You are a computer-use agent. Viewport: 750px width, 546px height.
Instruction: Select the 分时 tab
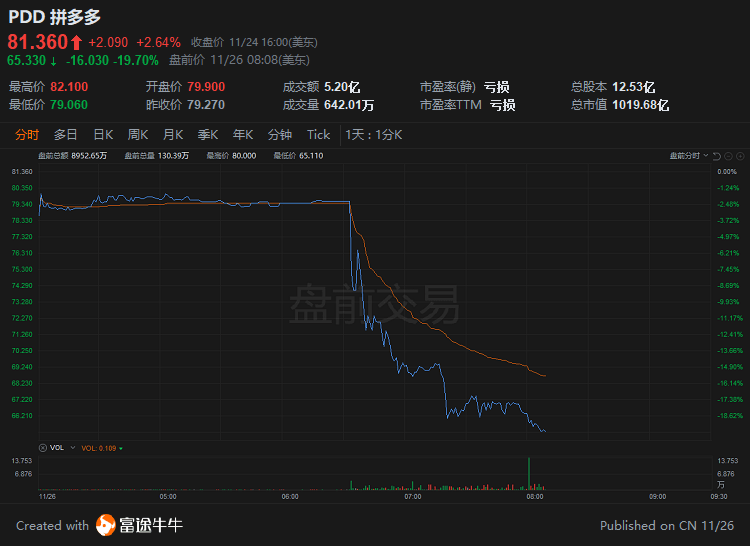[x=27, y=135]
